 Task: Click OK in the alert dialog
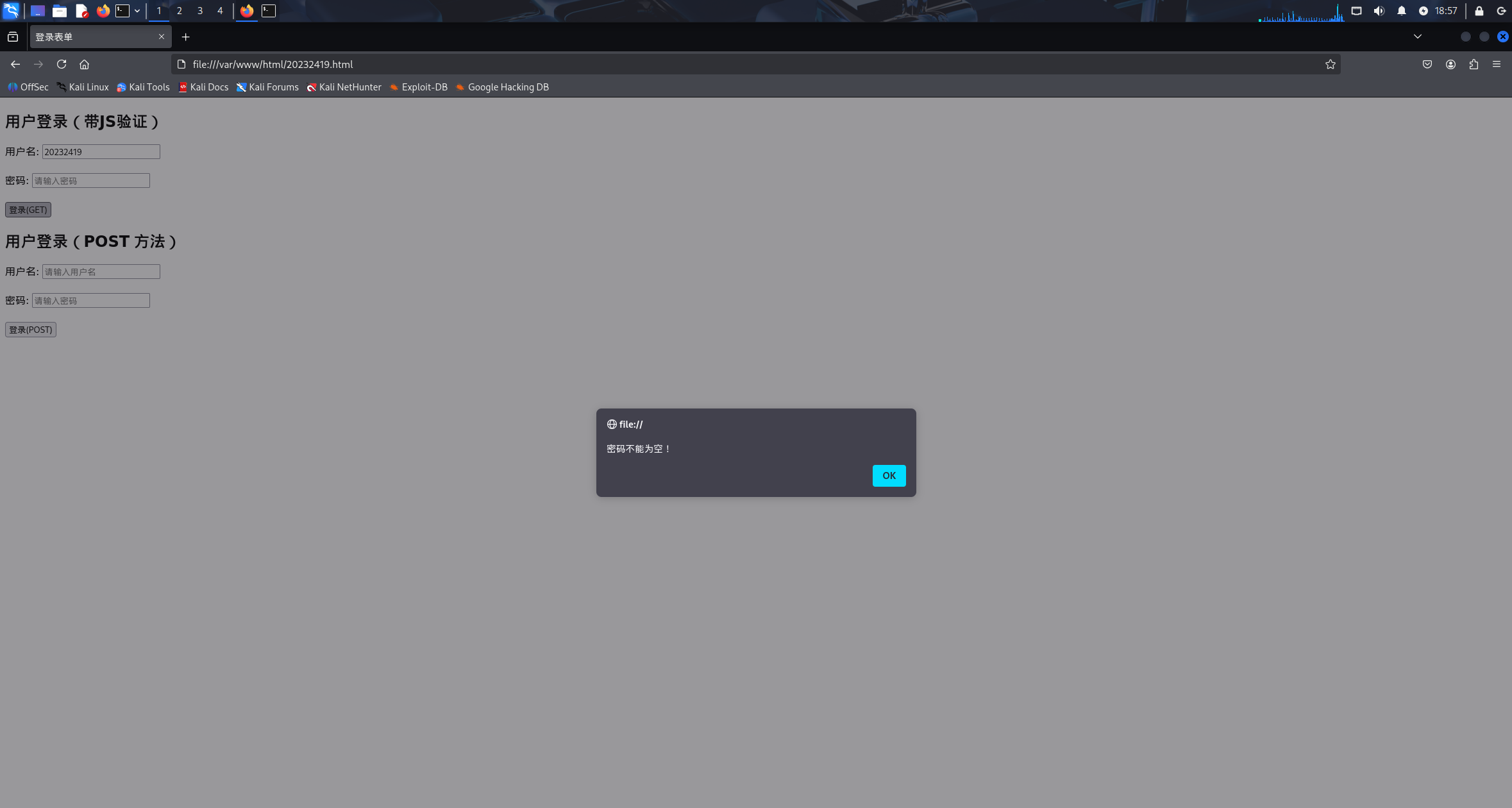889,475
